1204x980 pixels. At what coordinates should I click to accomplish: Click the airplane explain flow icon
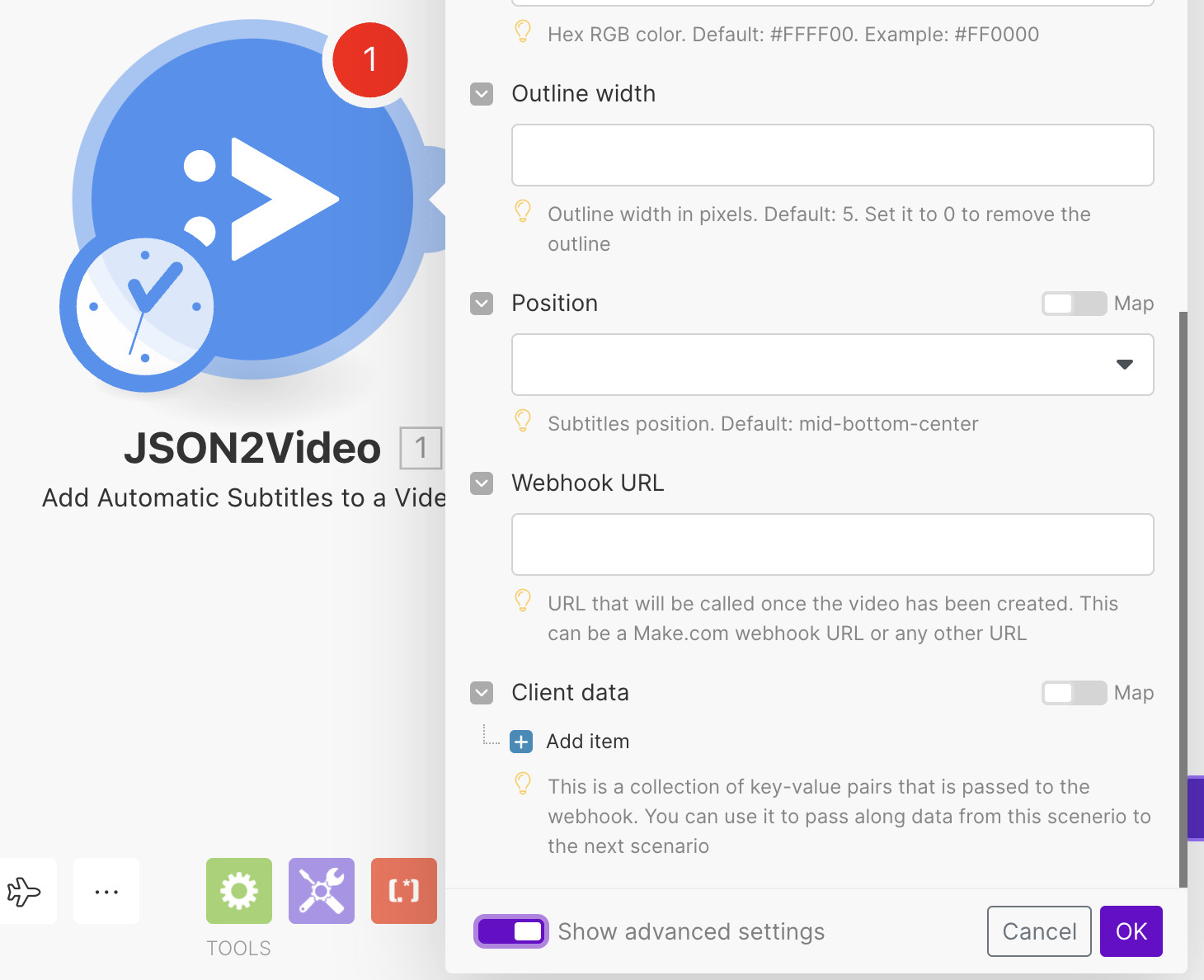pos(24,891)
